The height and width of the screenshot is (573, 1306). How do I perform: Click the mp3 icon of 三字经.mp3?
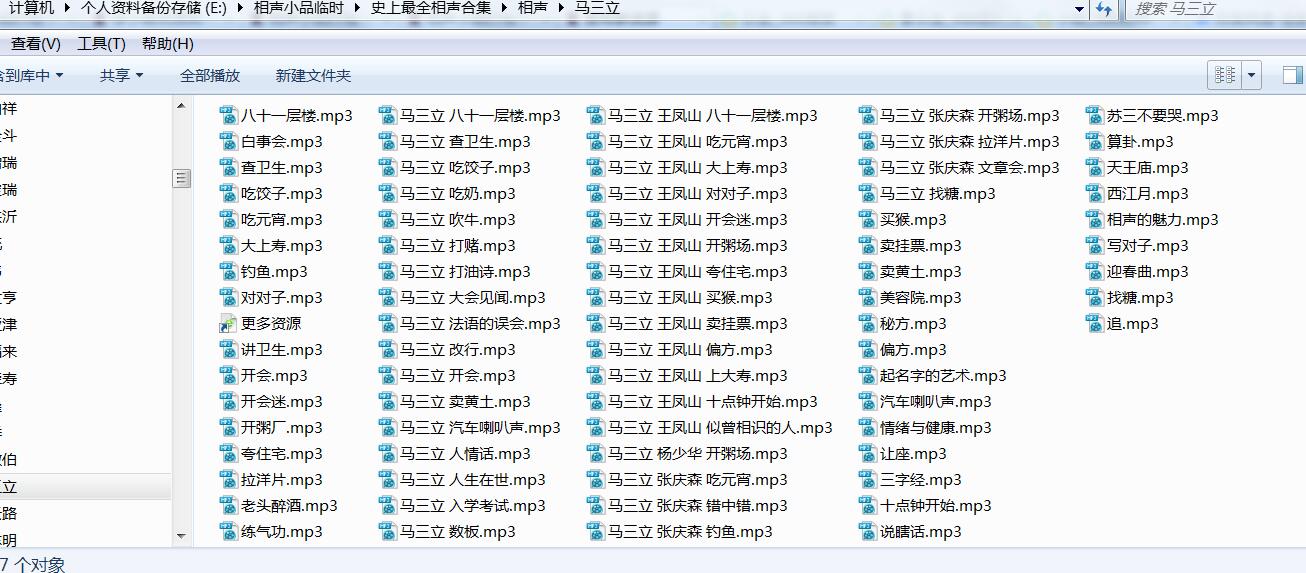pos(867,479)
